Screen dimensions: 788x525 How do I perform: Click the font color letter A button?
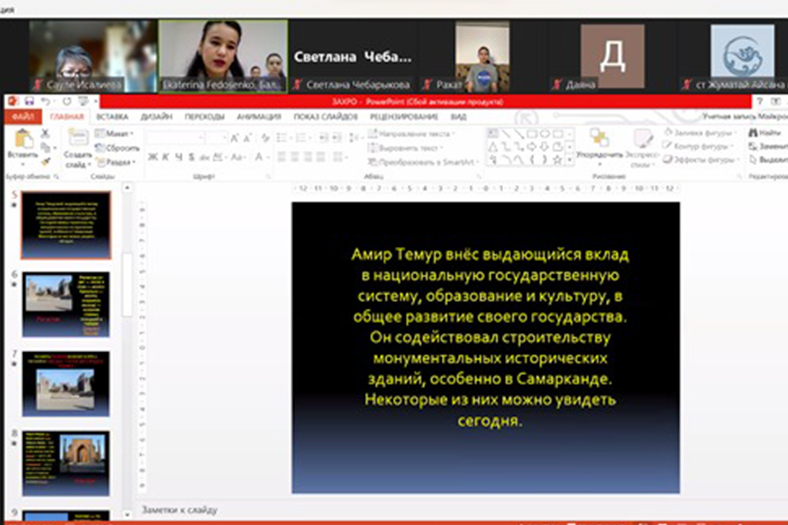pyautogui.click(x=258, y=157)
